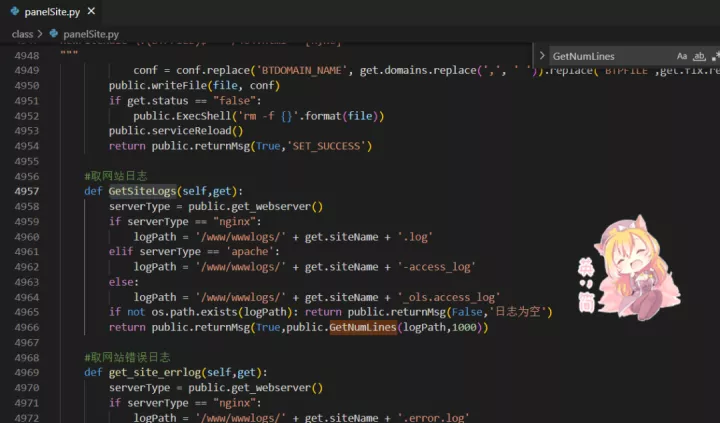
Task: Toggle Match Whole Word option
Action: [x=698, y=57]
